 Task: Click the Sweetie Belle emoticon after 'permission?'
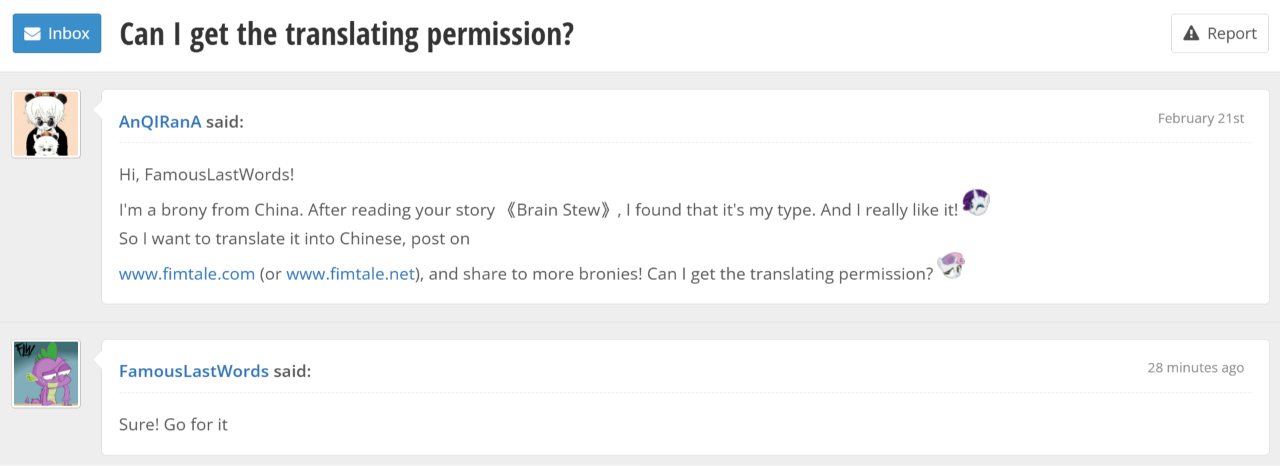point(951,265)
